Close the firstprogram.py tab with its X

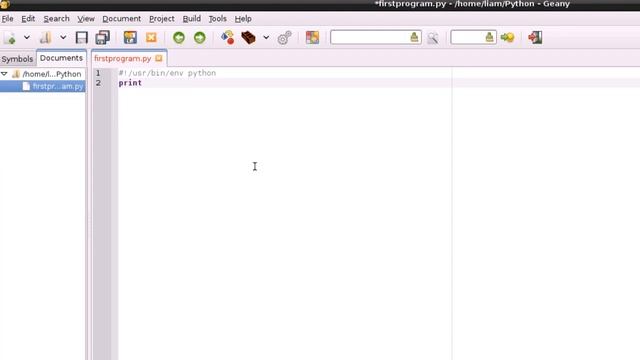click(159, 58)
